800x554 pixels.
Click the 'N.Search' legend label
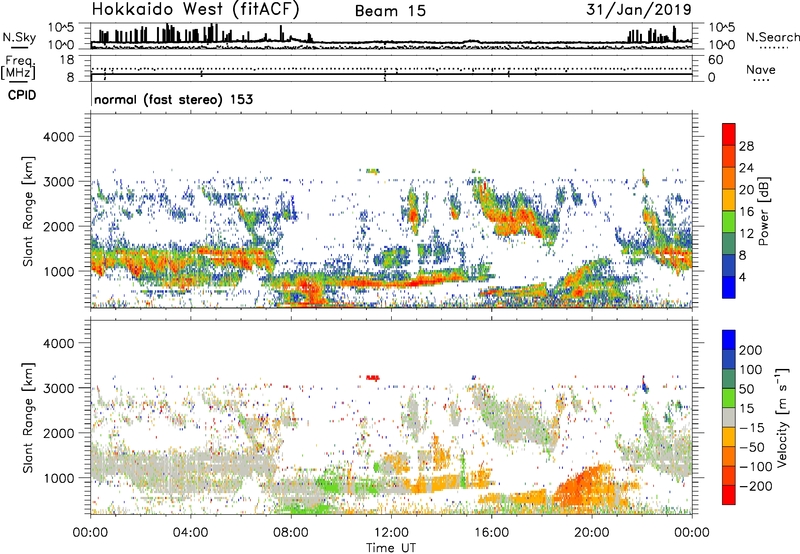coord(772,37)
